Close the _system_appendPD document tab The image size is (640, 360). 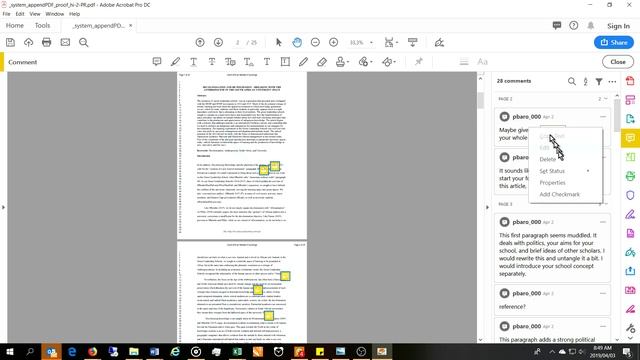tap(131, 25)
